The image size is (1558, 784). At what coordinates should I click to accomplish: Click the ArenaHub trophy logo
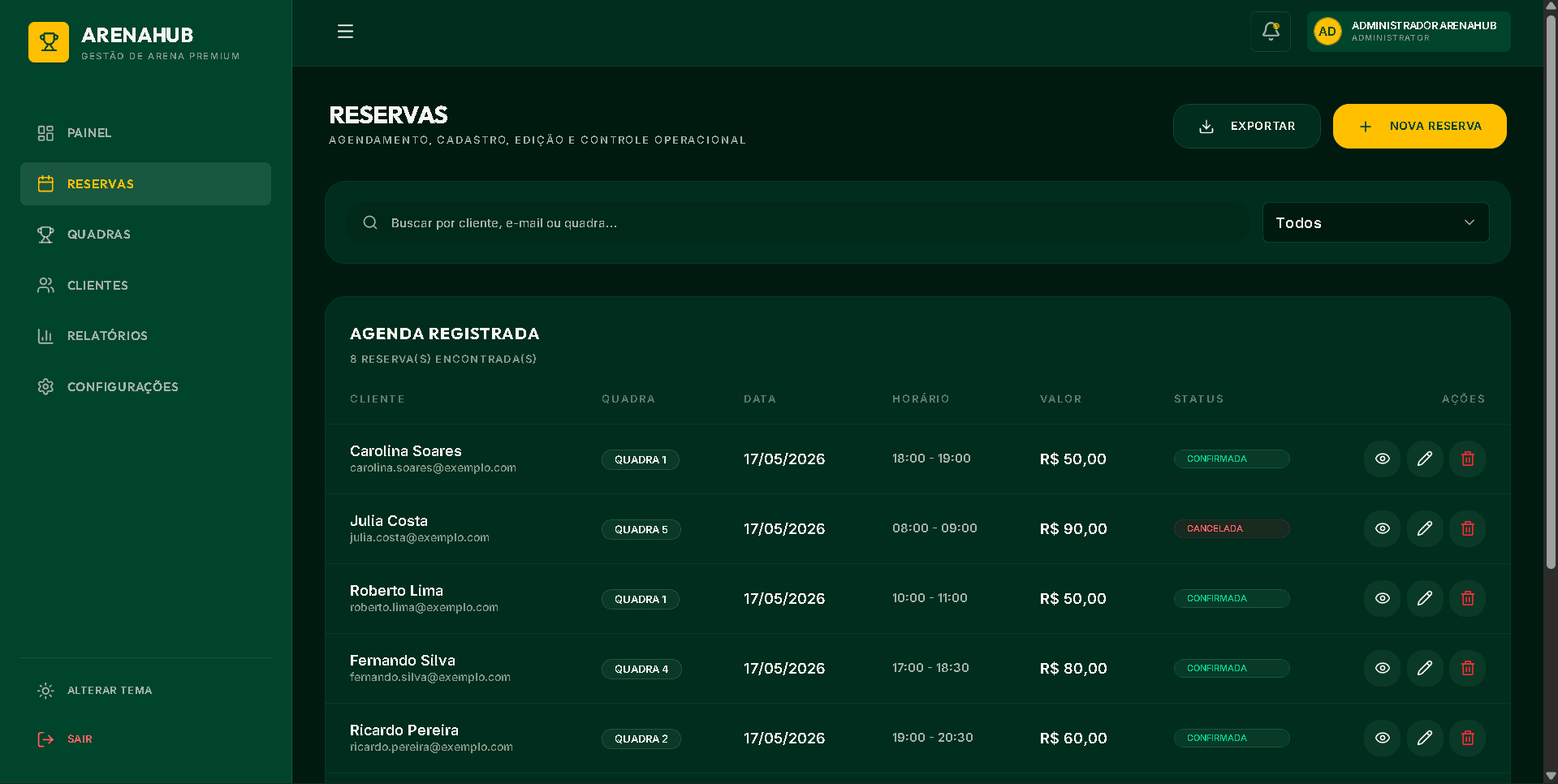pos(49,42)
